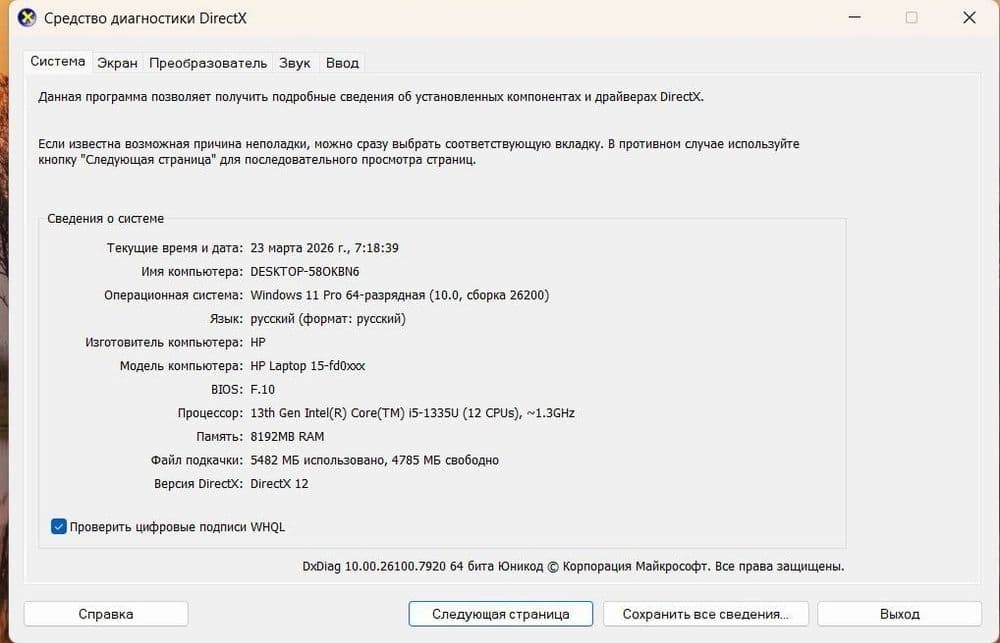1000x643 pixels.
Task: Click the Файл подкачки field label
Action: point(196,461)
